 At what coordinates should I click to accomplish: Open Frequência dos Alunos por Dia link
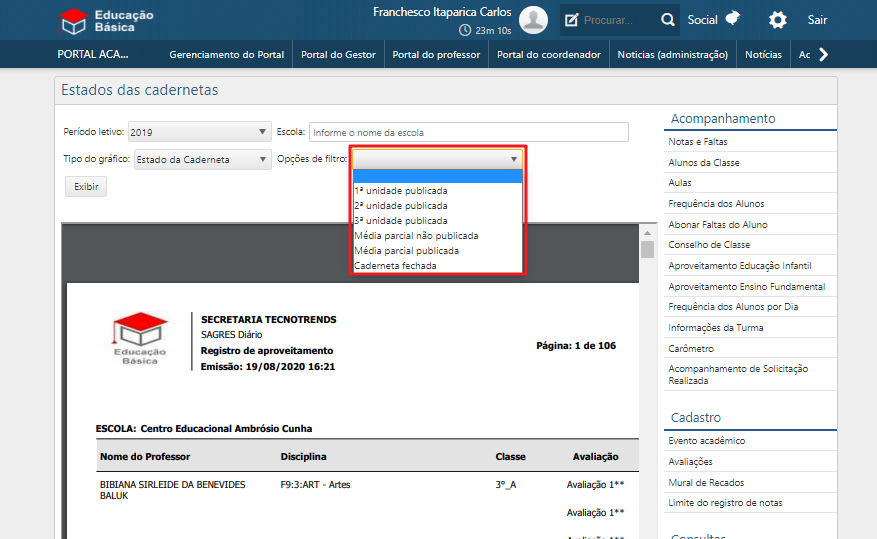pos(733,307)
